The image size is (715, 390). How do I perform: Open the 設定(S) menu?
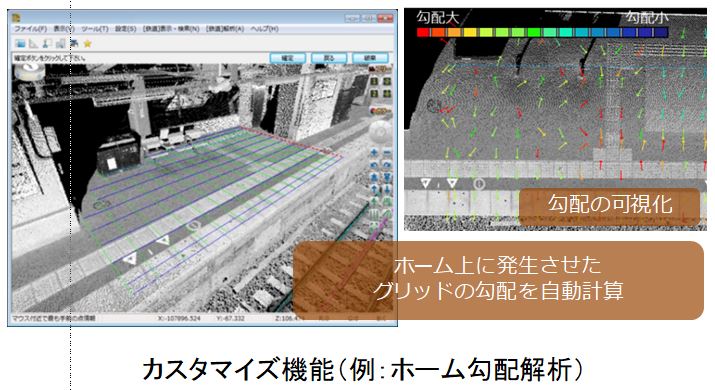click(125, 29)
